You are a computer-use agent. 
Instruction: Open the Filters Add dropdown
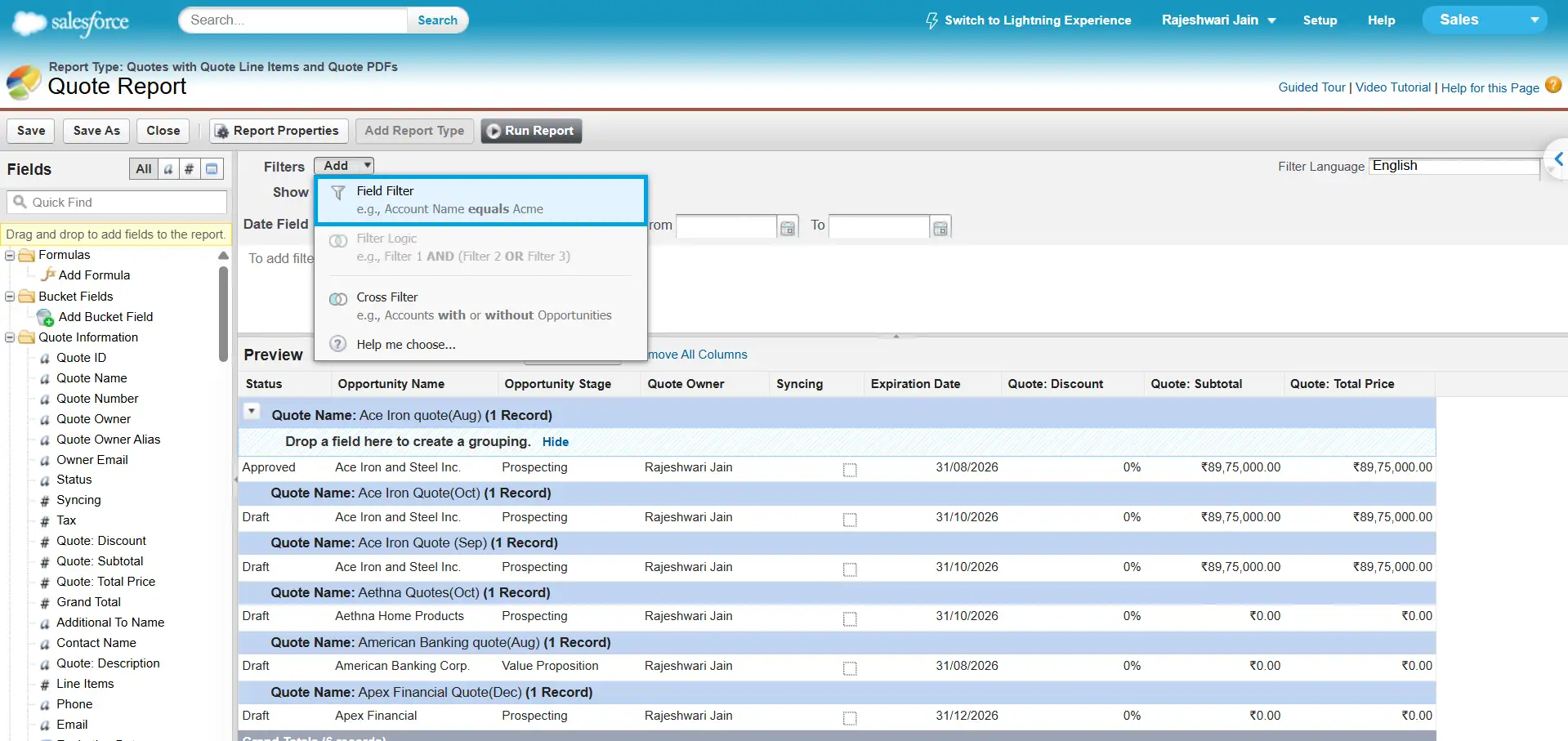pos(344,166)
